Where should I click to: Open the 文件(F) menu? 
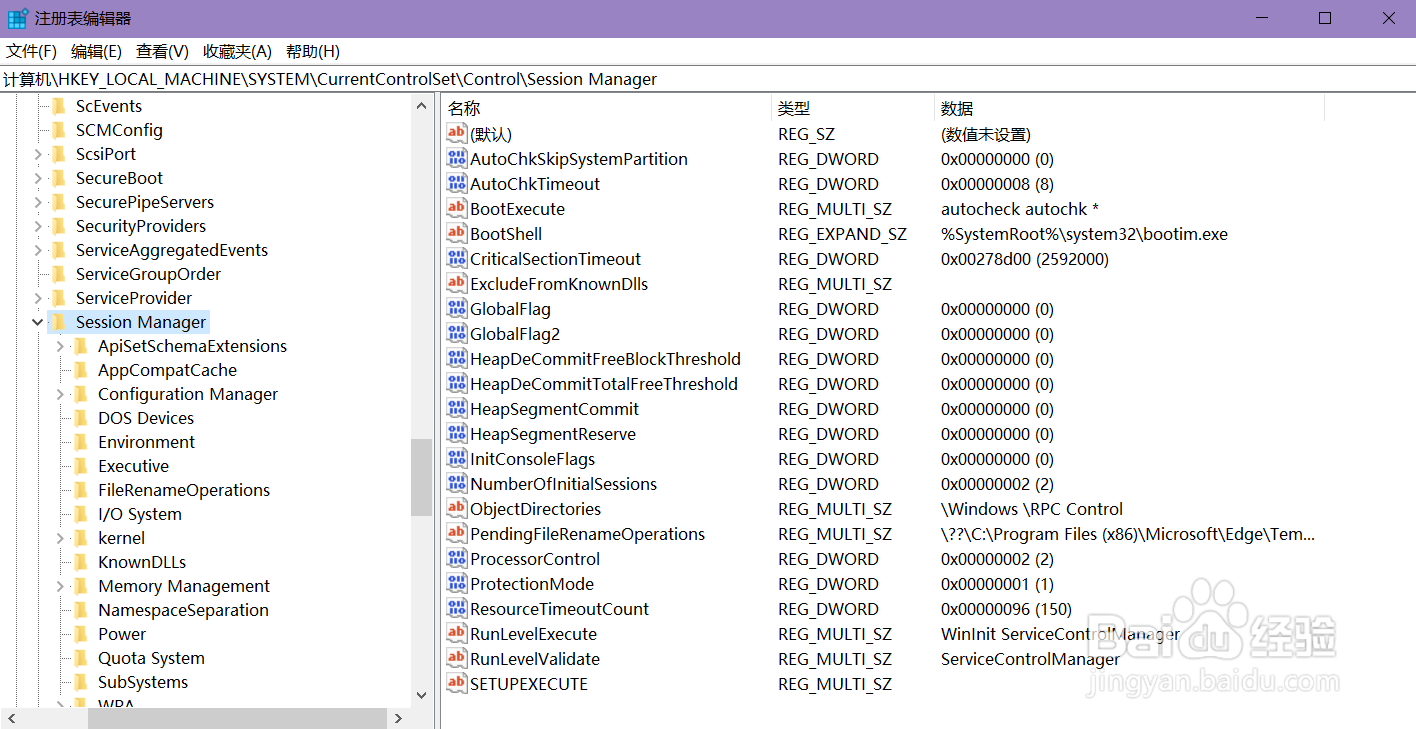pyautogui.click(x=32, y=51)
